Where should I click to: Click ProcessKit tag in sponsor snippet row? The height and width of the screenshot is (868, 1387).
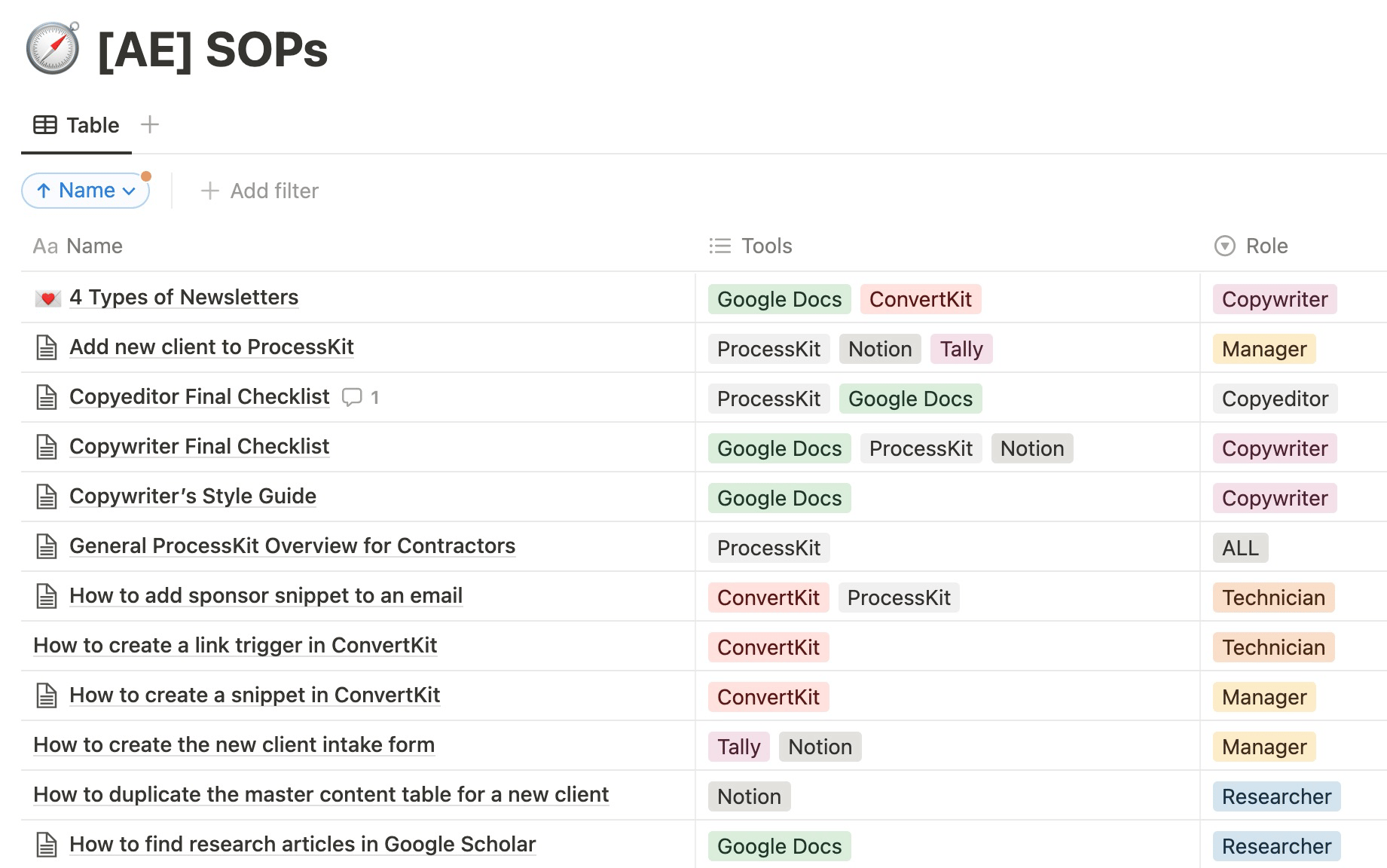coord(899,598)
